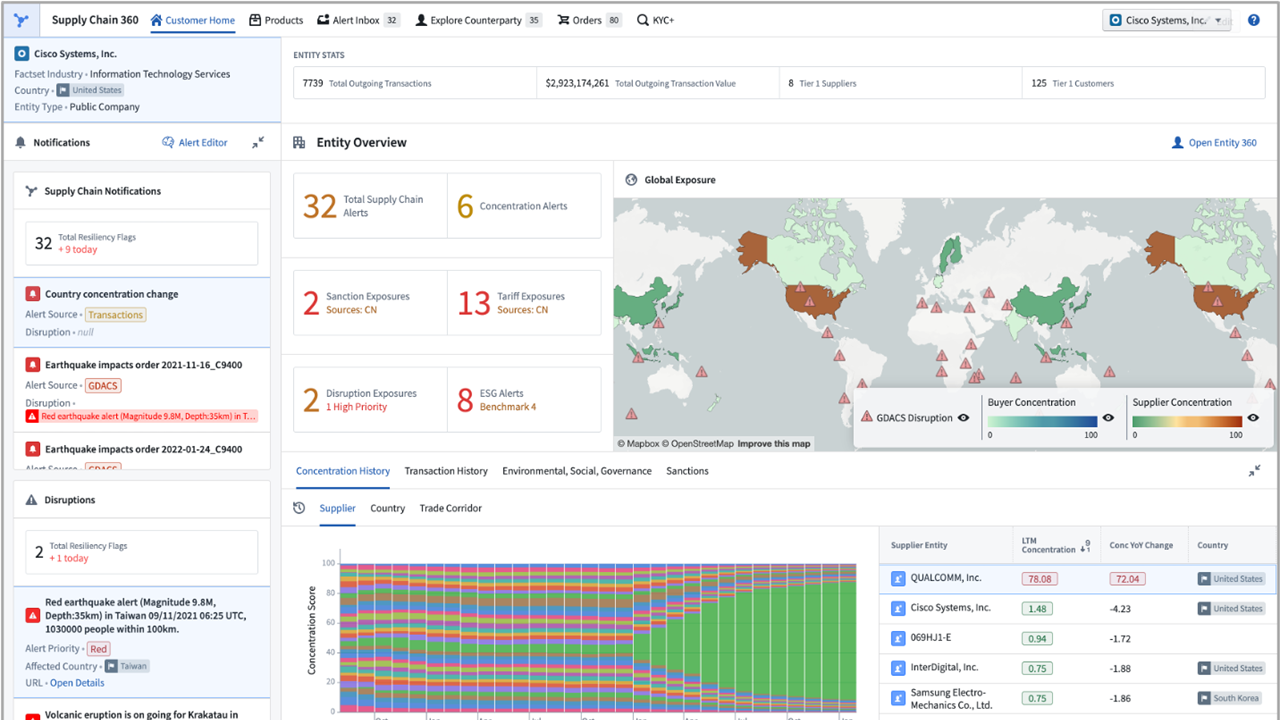The image size is (1280, 720).
Task: Select the Trade Corridor sub-tab
Action: click(451, 508)
